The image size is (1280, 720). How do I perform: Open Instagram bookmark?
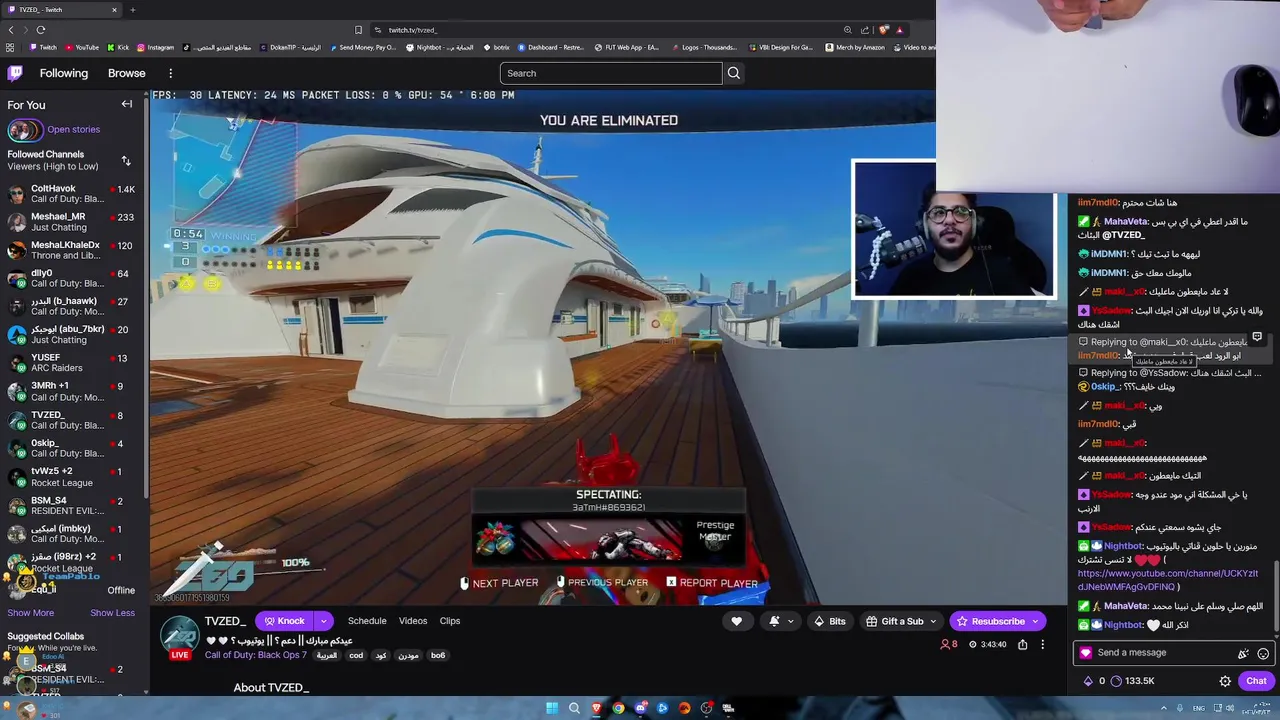pos(155,47)
